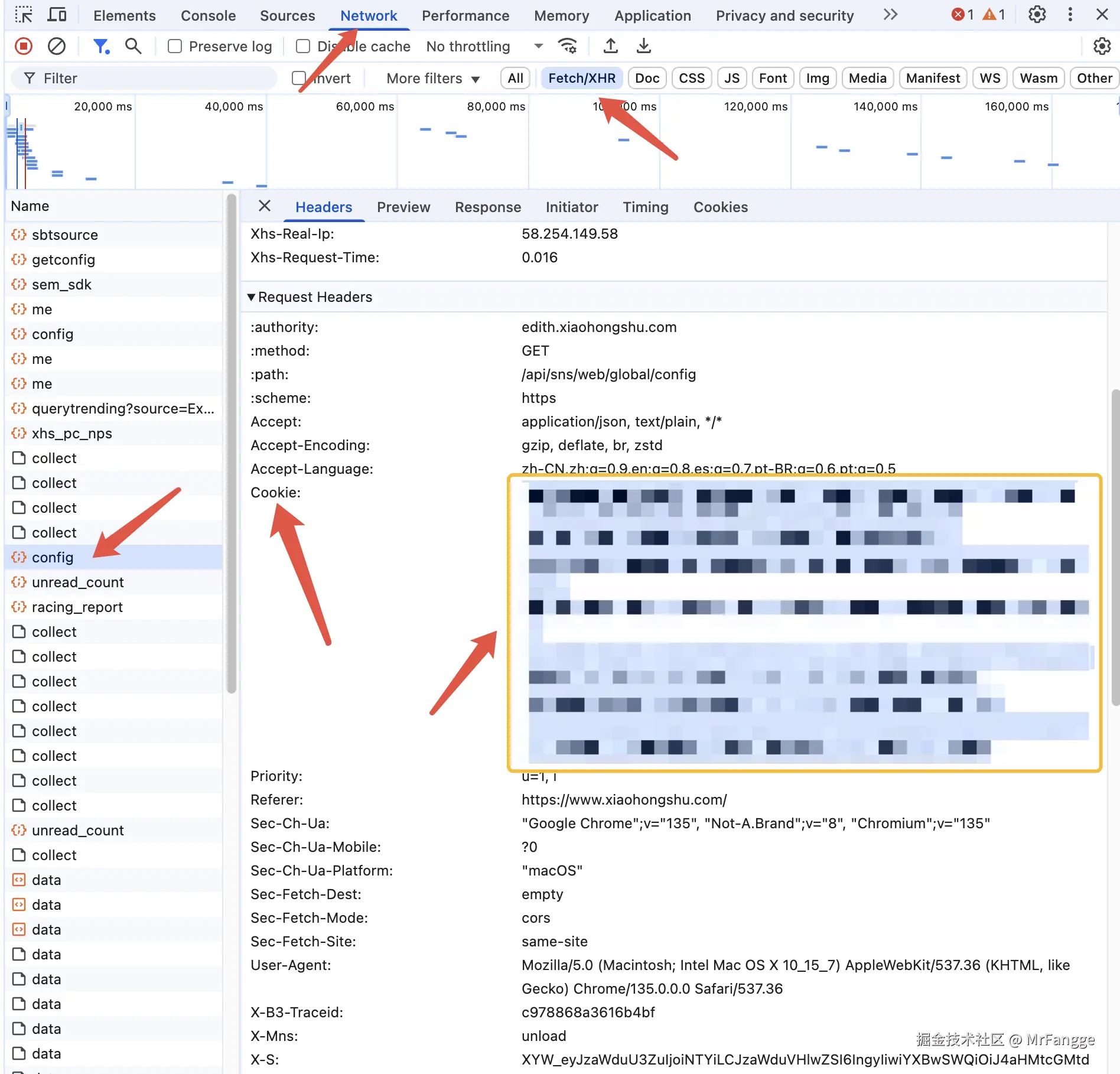Select the All filter button
The image size is (1120, 1074).
click(516, 78)
